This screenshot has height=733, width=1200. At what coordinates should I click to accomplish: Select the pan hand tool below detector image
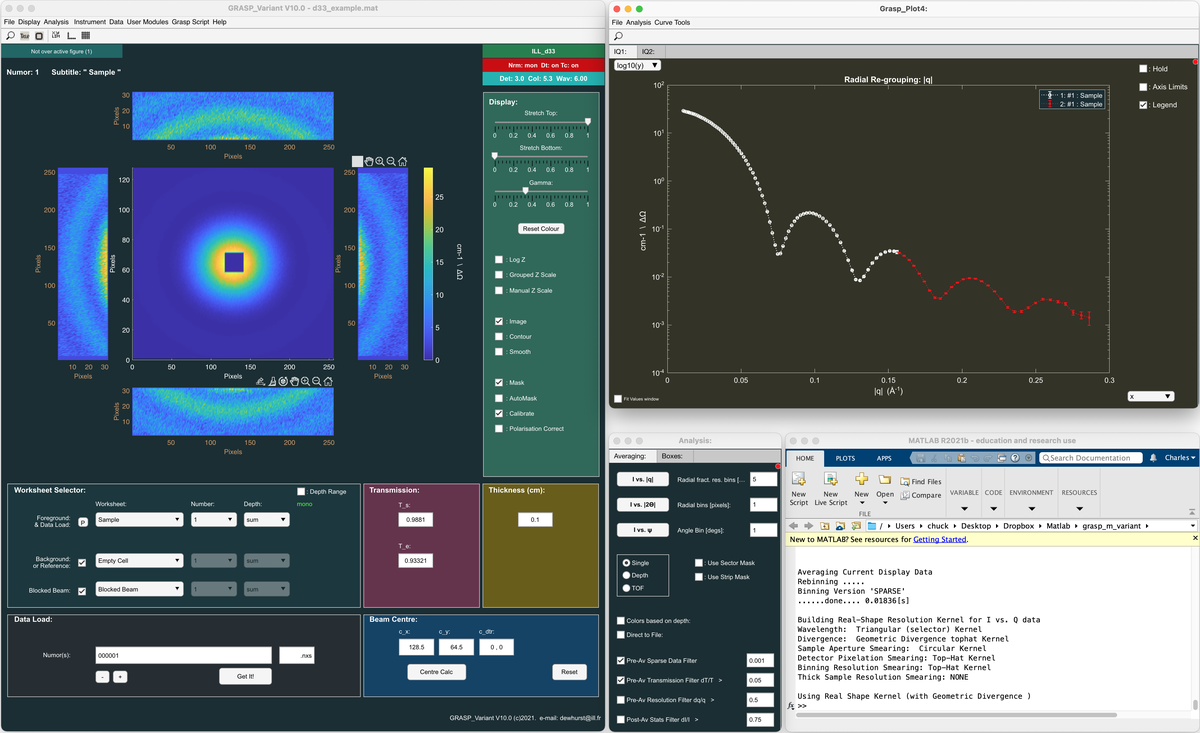click(x=294, y=381)
